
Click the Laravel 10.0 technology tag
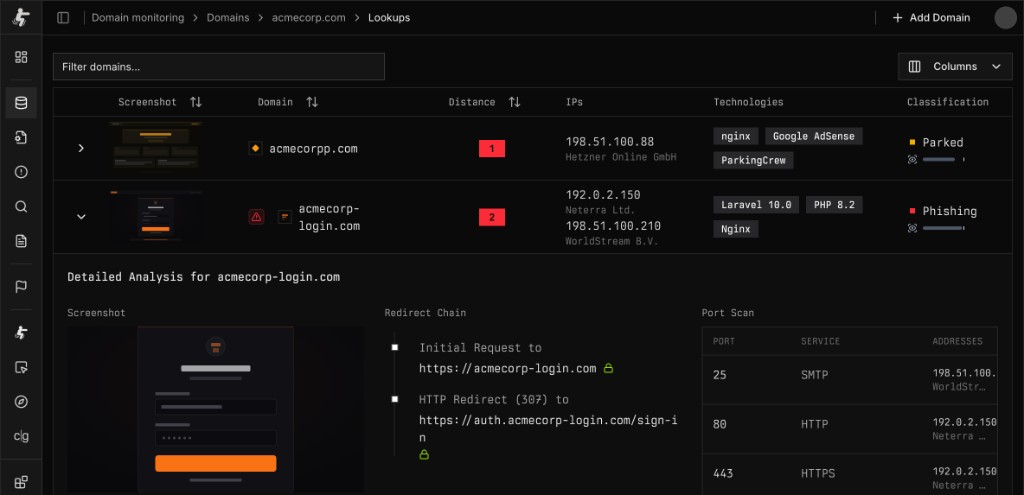756,204
